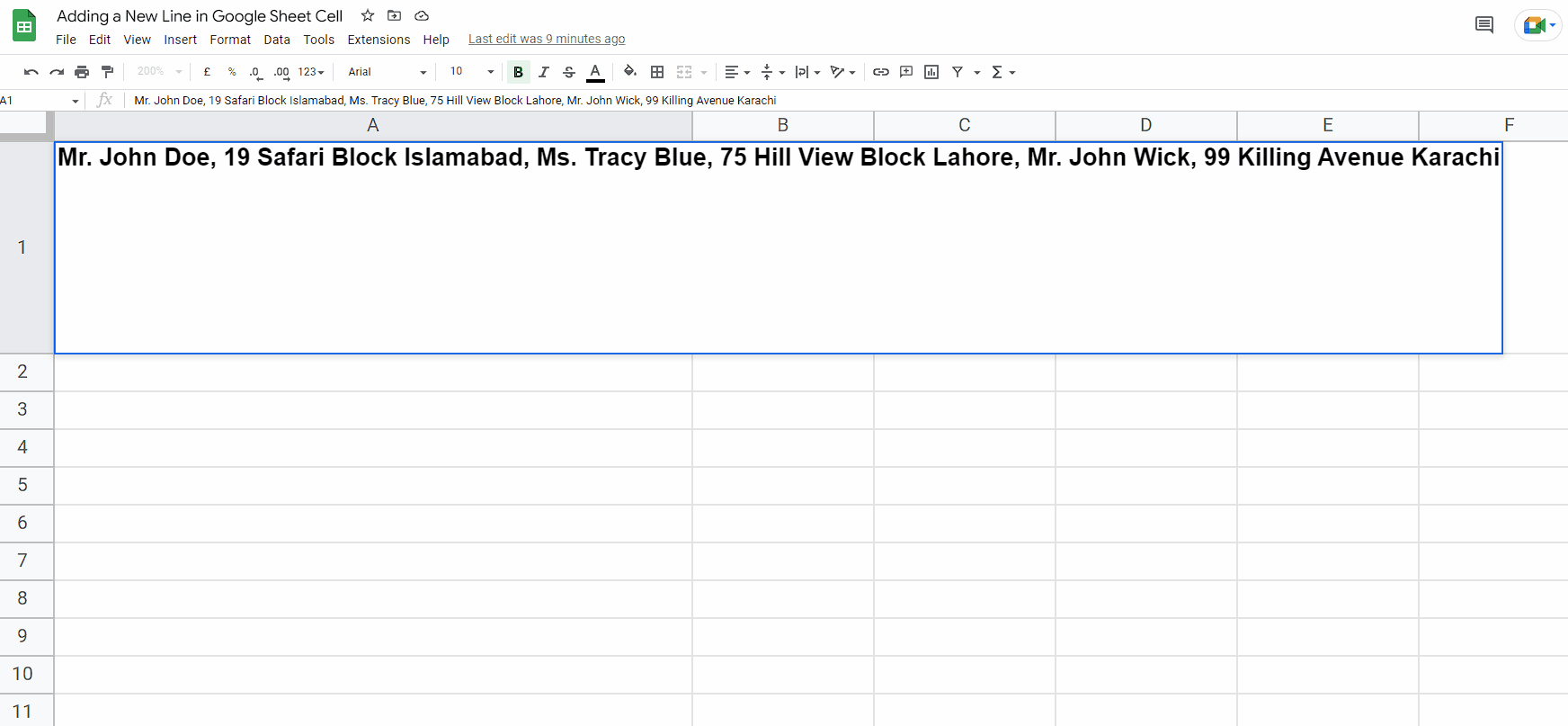Select row 1 header

tap(26, 247)
